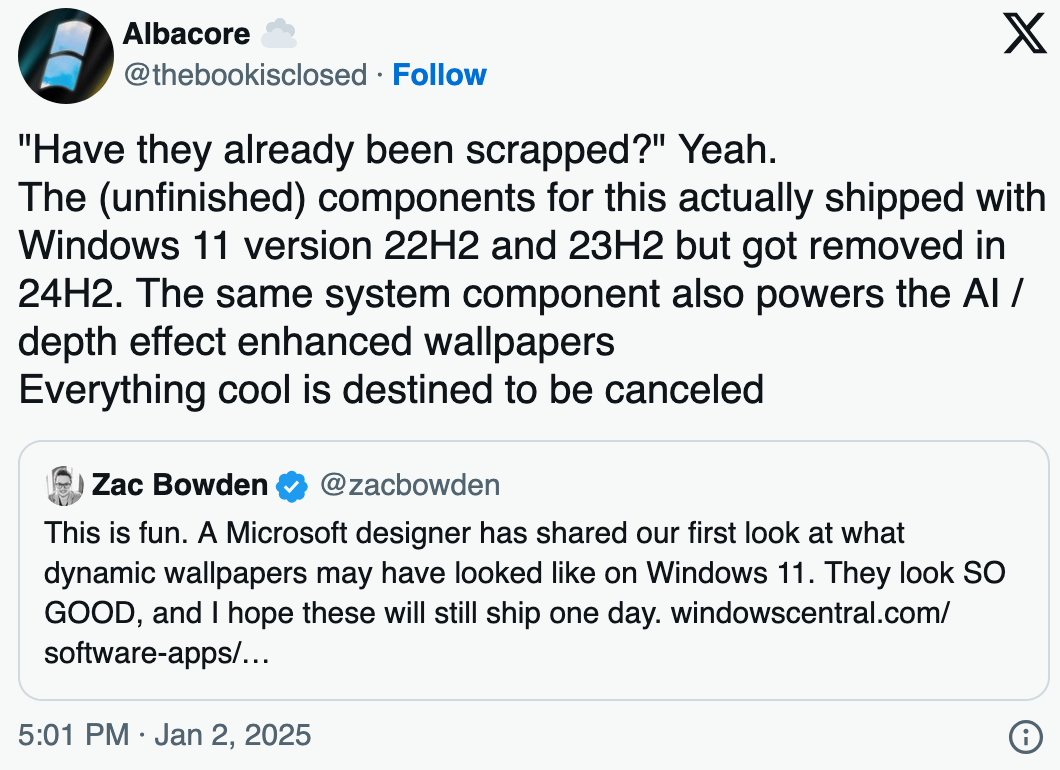Image resolution: width=1060 pixels, height=770 pixels.
Task: Open the info icon at bottom right
Action: tap(1026, 736)
